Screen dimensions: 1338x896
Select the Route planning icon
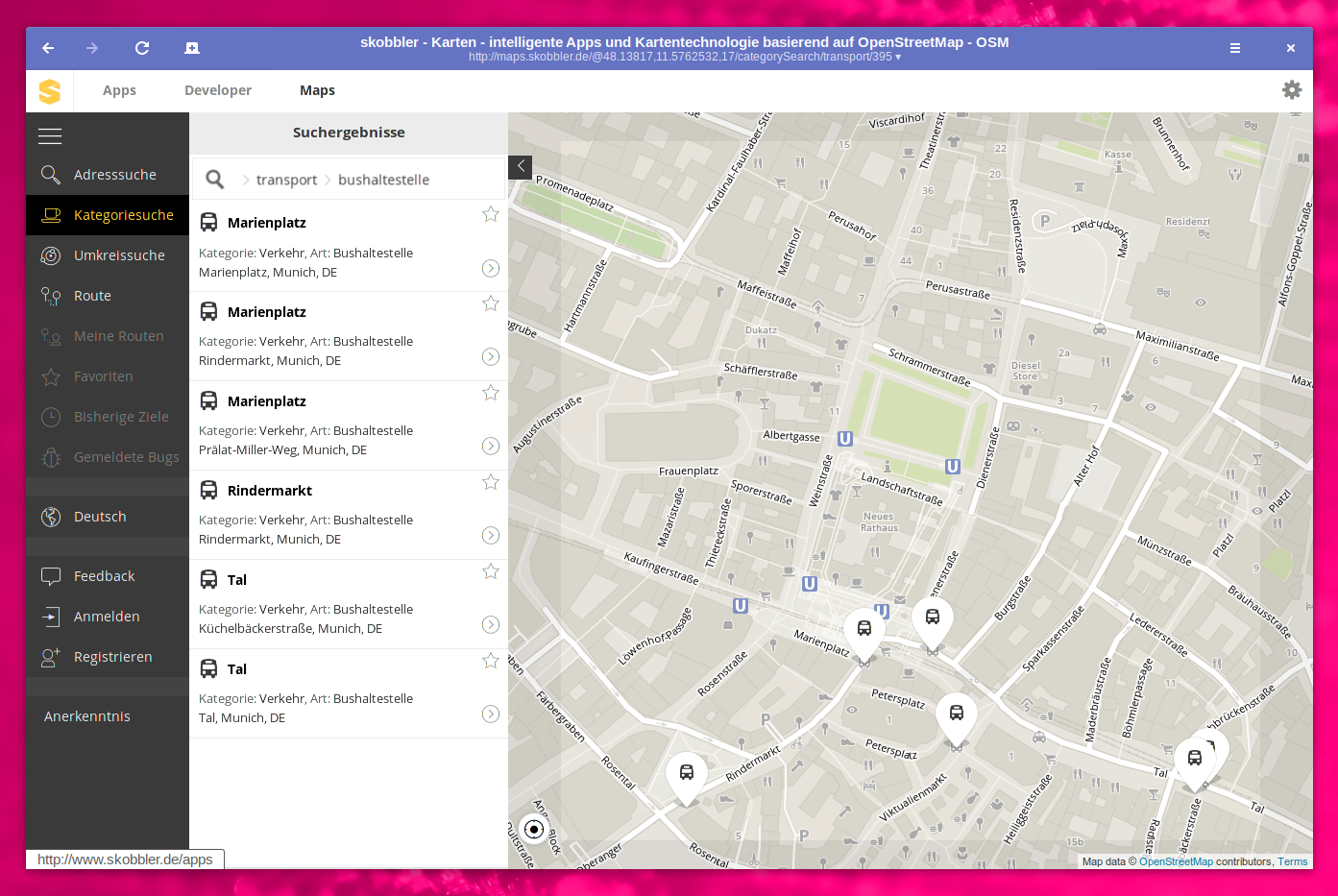50,296
